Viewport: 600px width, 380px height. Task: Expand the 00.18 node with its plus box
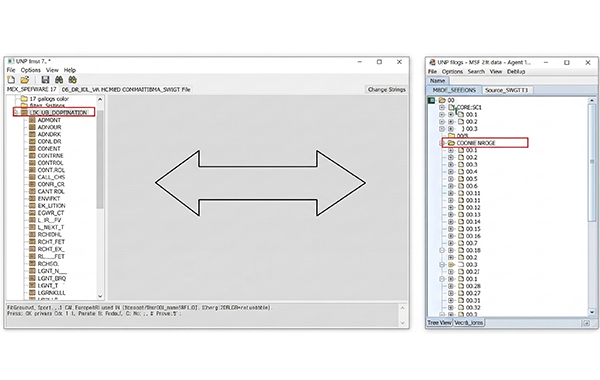pos(451,251)
